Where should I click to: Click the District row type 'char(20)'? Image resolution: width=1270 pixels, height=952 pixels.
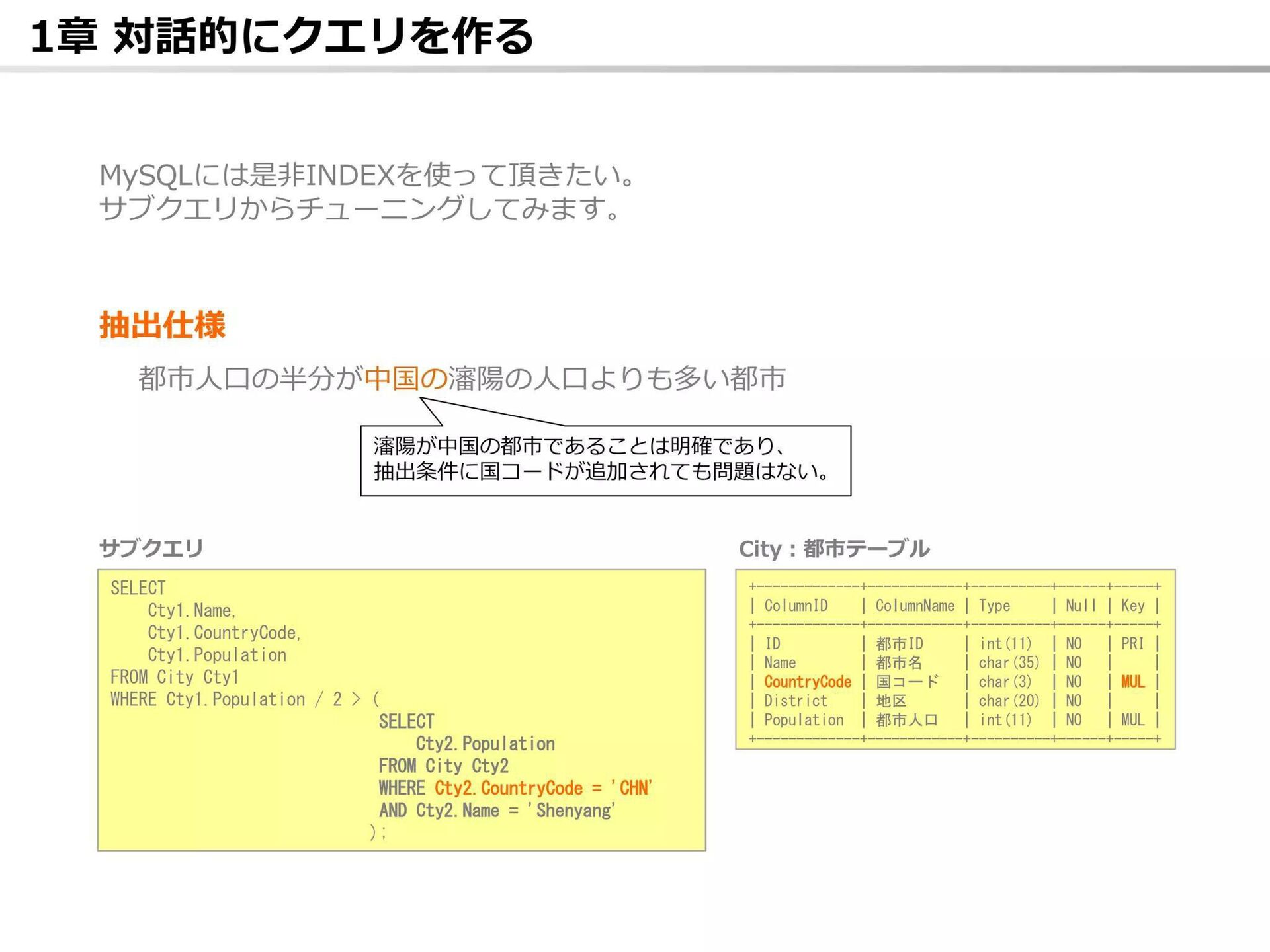coord(1008,701)
